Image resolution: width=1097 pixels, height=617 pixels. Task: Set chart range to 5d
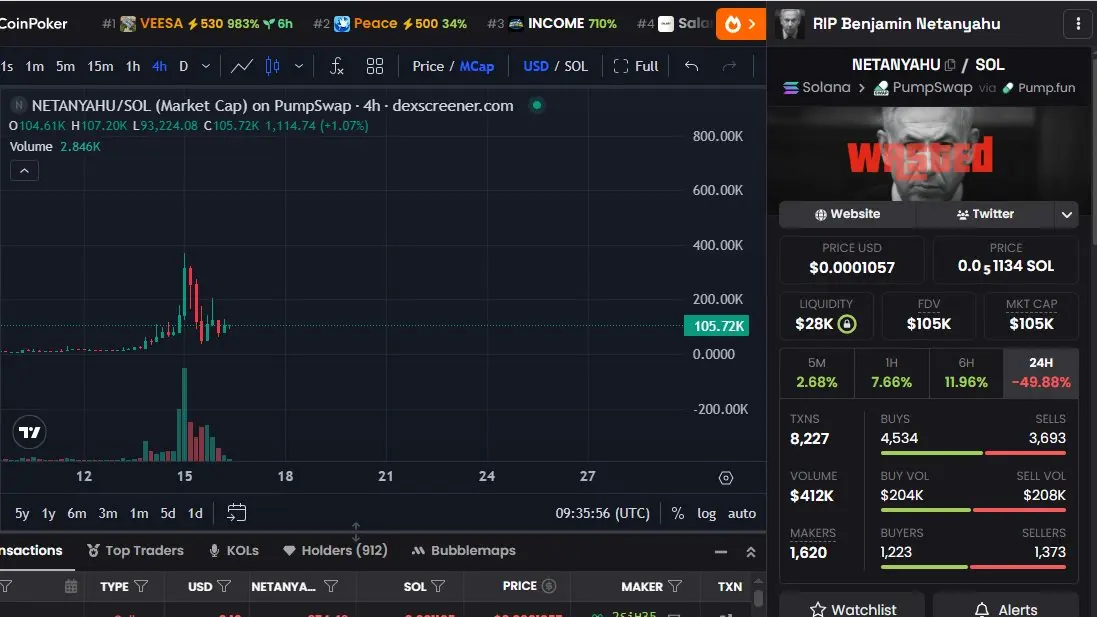pyautogui.click(x=168, y=513)
